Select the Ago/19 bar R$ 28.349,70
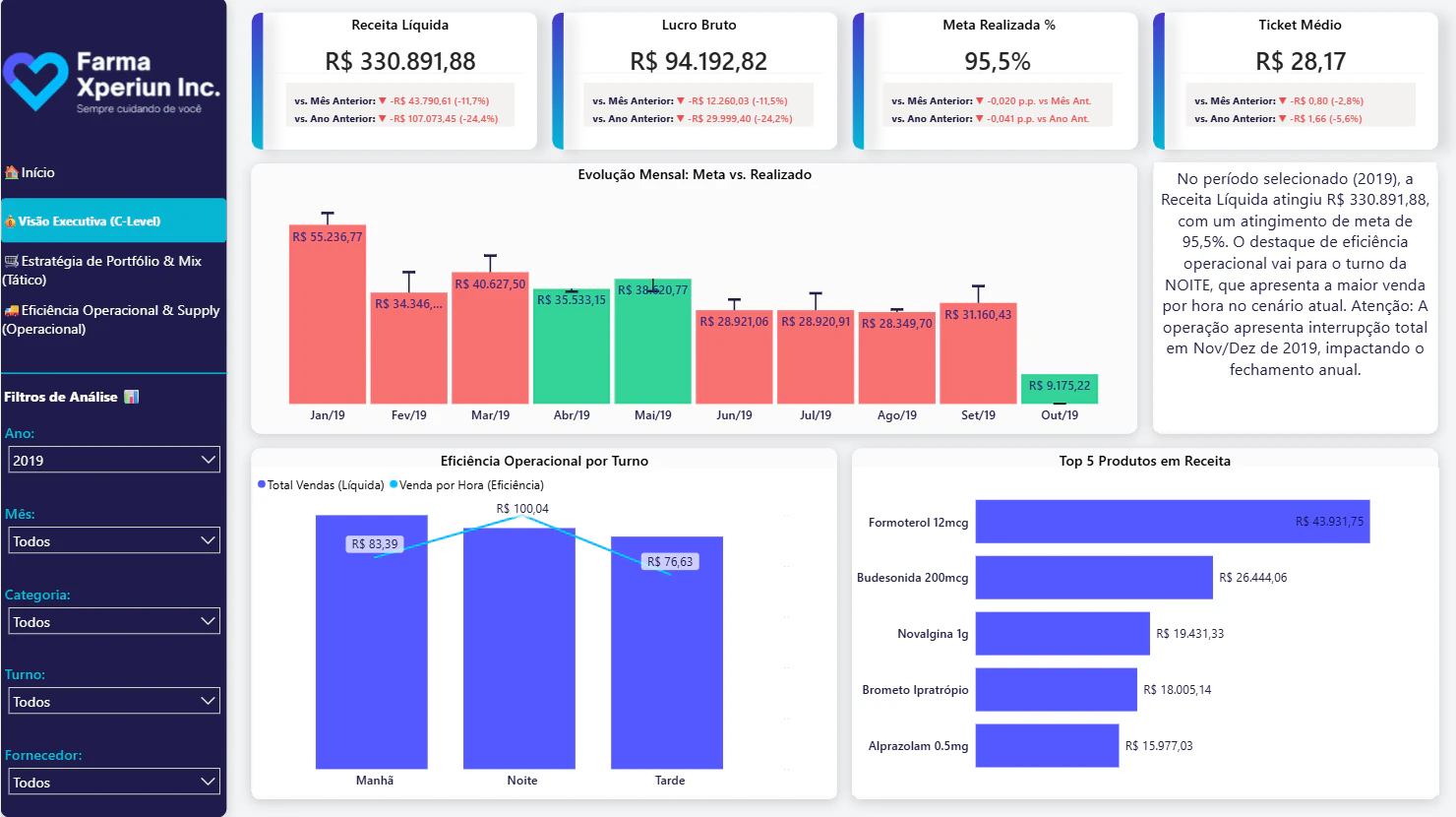This screenshot has width=1456, height=817. coord(897,357)
